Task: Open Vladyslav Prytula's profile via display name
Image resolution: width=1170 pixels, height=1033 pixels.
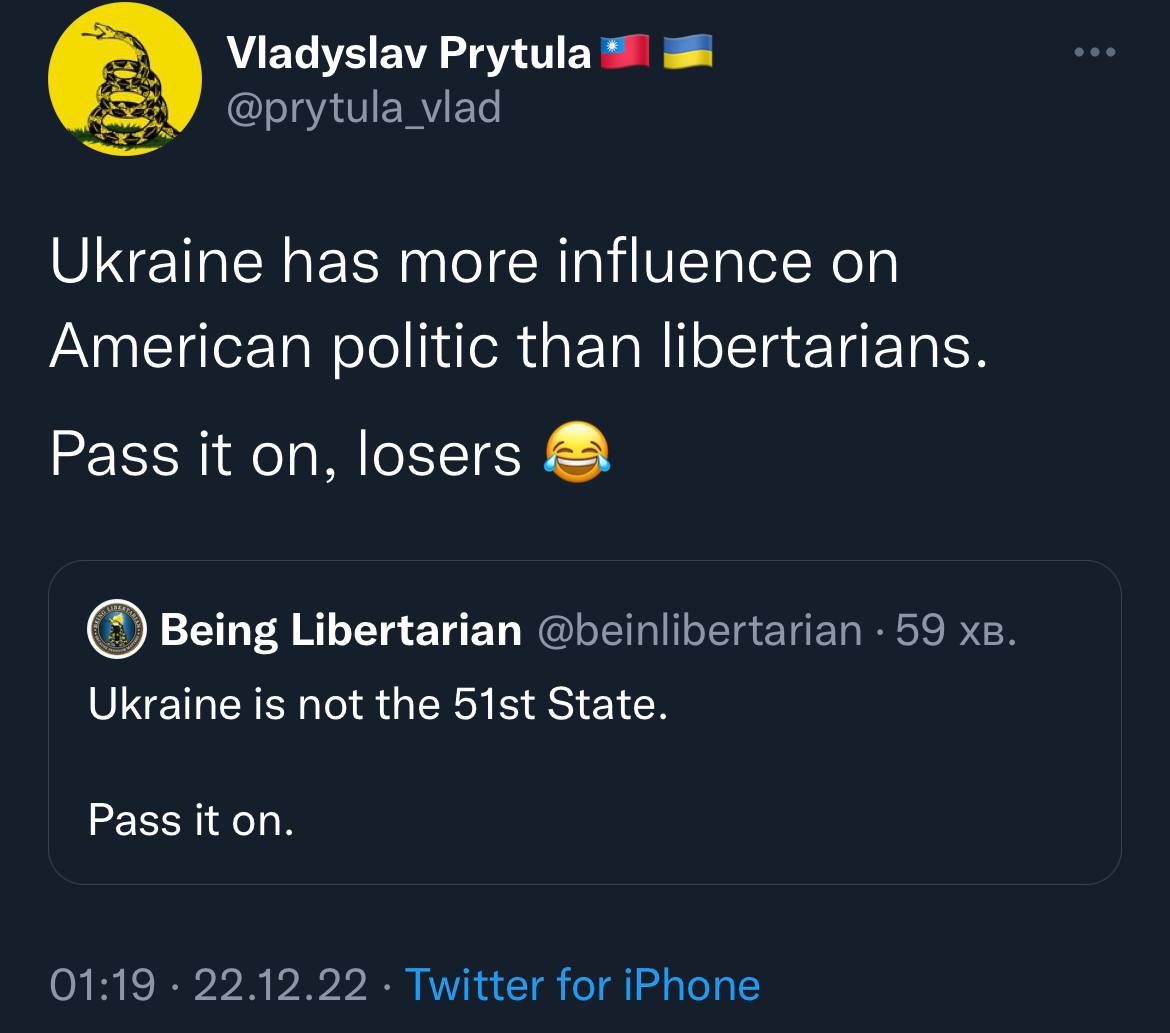Action: click(410, 53)
